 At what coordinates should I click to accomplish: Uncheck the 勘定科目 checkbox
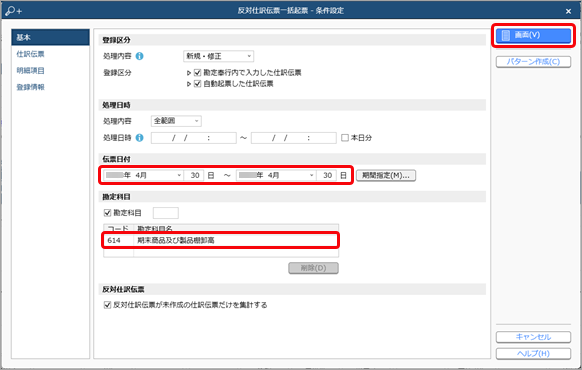pyautogui.click(x=107, y=213)
